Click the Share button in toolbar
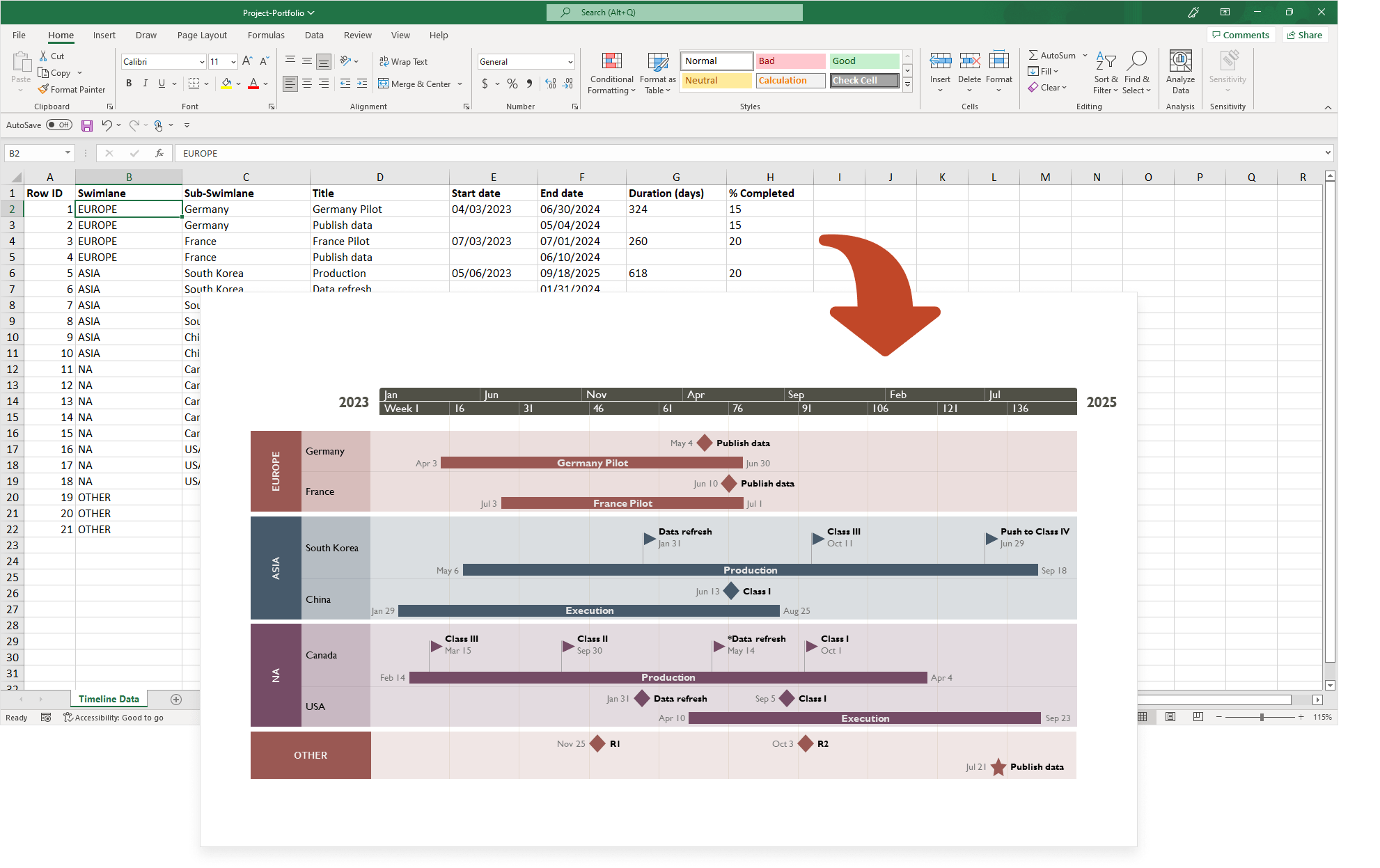The image size is (1380, 868). 1307,33
